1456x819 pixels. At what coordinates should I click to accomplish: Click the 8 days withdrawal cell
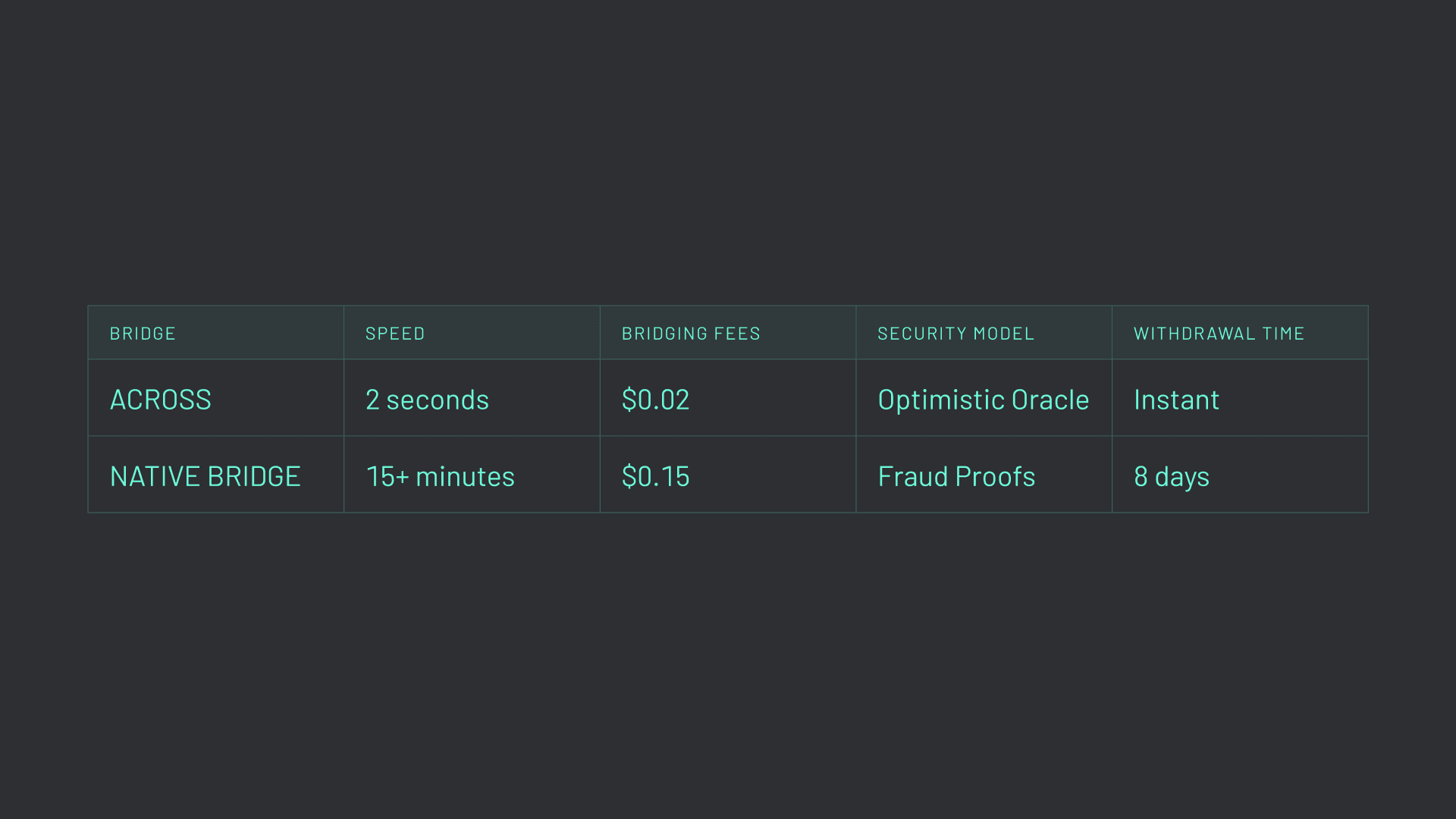[1171, 476]
